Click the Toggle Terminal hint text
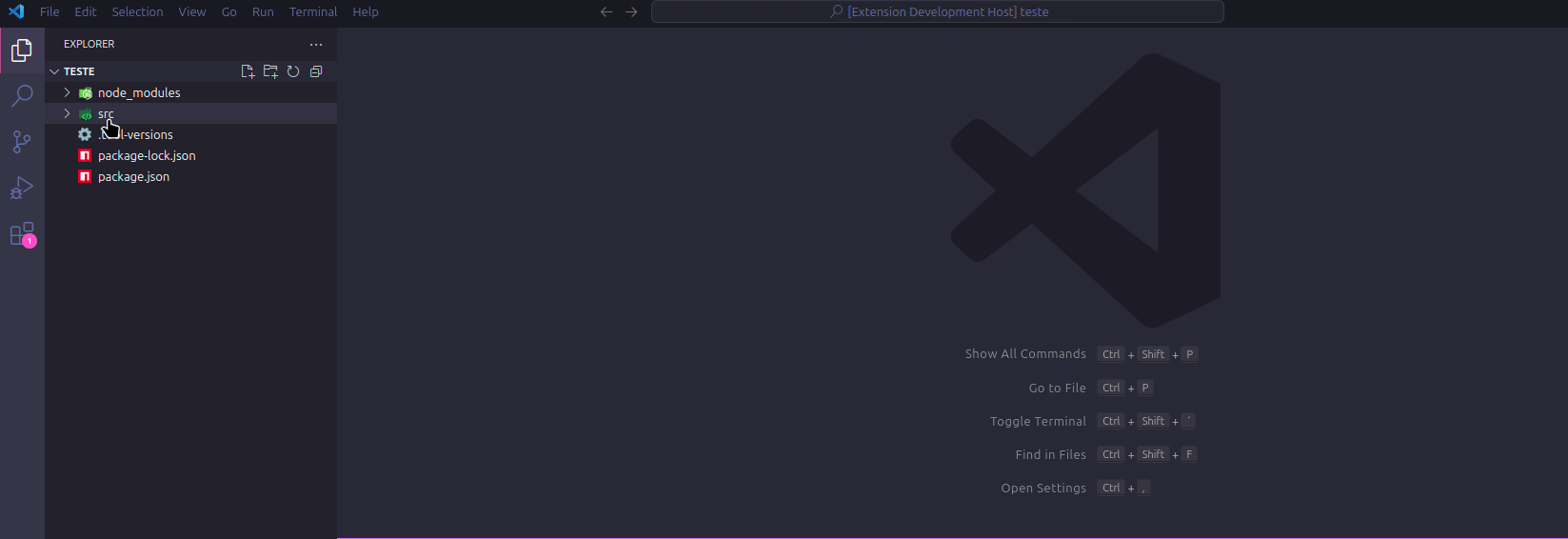The width and height of the screenshot is (1568, 539). coord(1038,421)
